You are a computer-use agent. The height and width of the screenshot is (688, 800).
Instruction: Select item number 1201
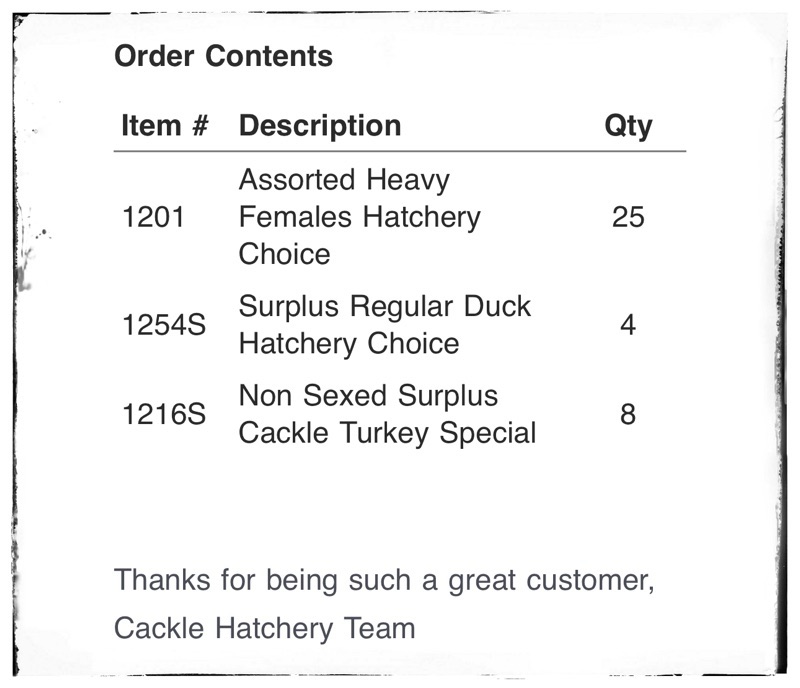pyautogui.click(x=153, y=217)
